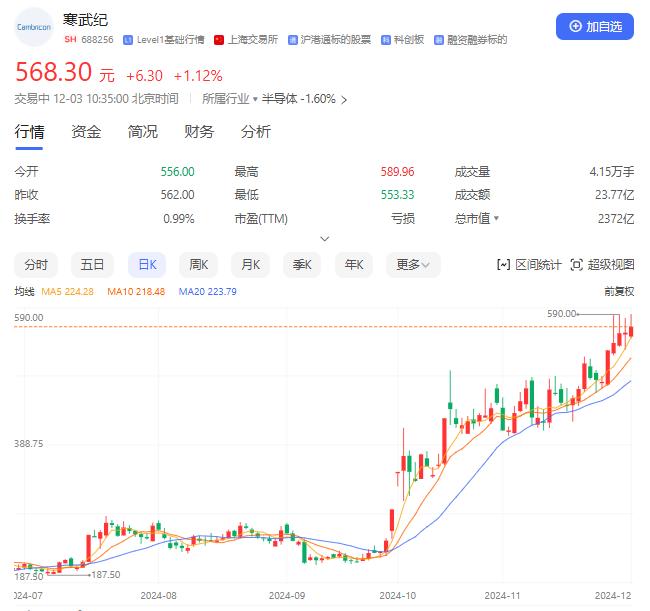
Task: Switch to 资金 tab
Action: pyautogui.click(x=86, y=132)
